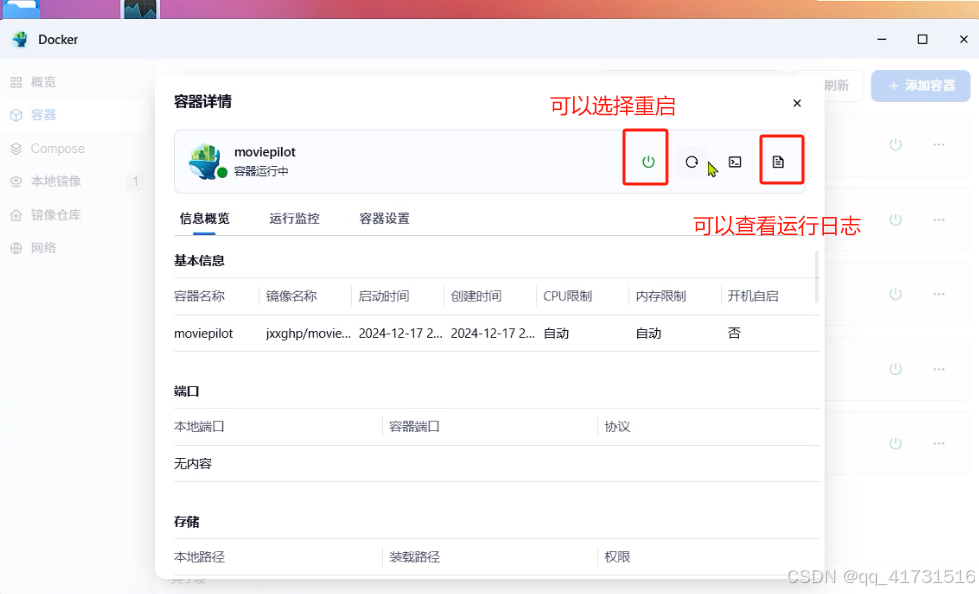Open the container terminal icon

point(735,162)
